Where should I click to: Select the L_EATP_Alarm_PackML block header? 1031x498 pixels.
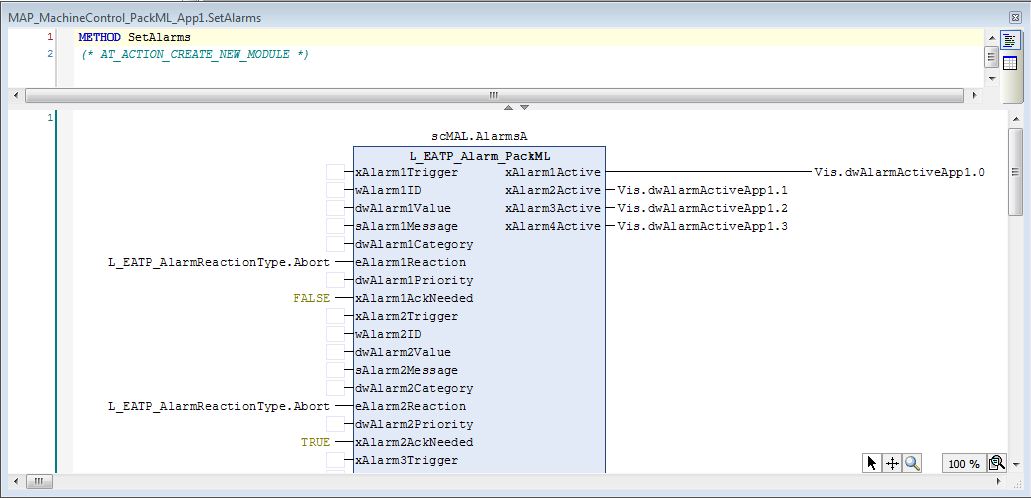click(x=479, y=156)
